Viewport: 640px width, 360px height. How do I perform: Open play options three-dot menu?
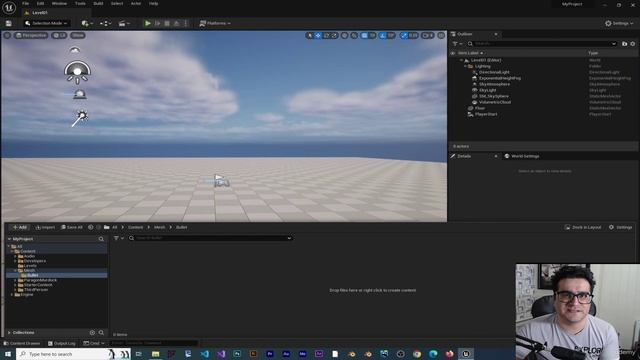pyautogui.click(x=186, y=23)
